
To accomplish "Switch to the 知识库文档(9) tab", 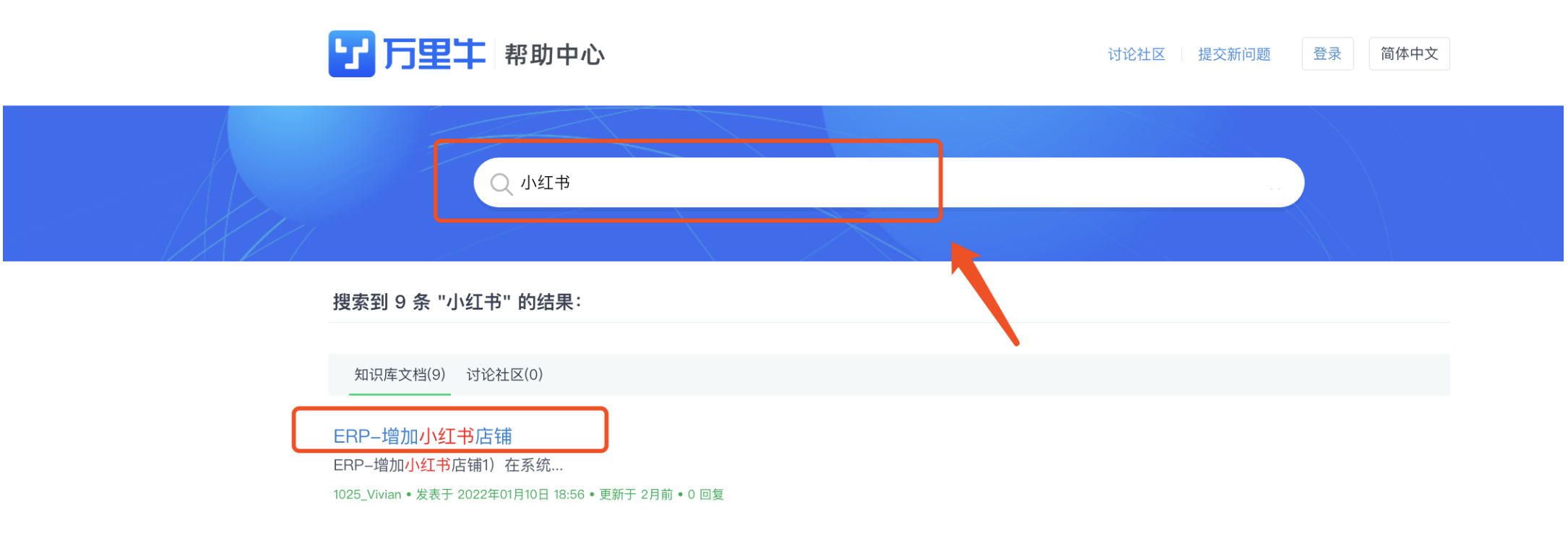I will (x=400, y=375).
